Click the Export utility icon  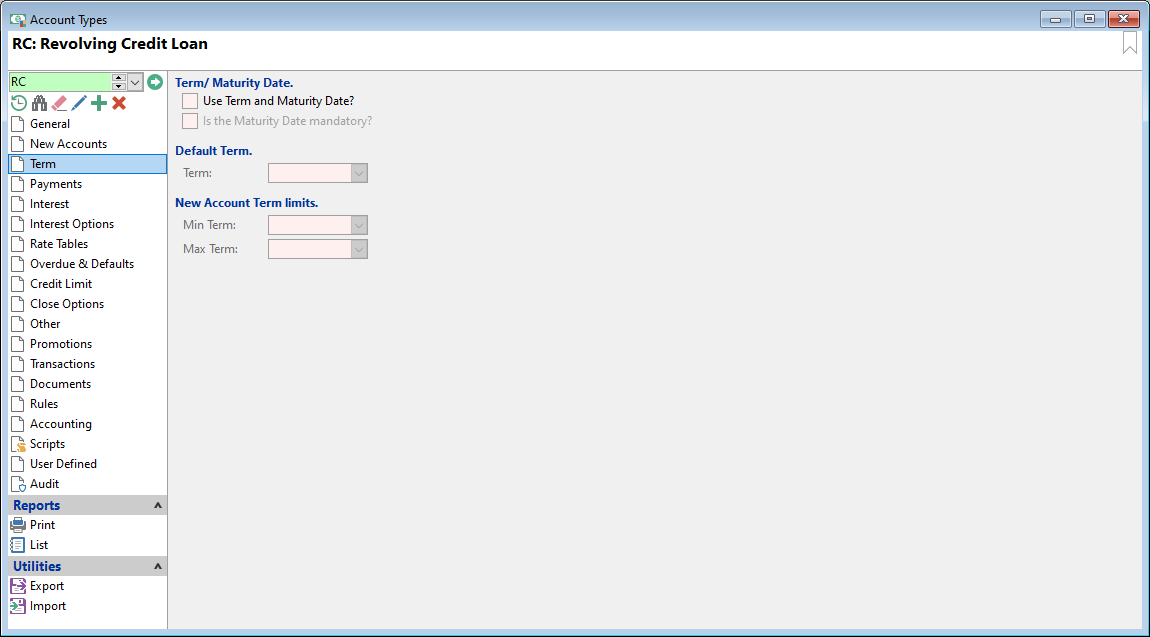pos(18,586)
